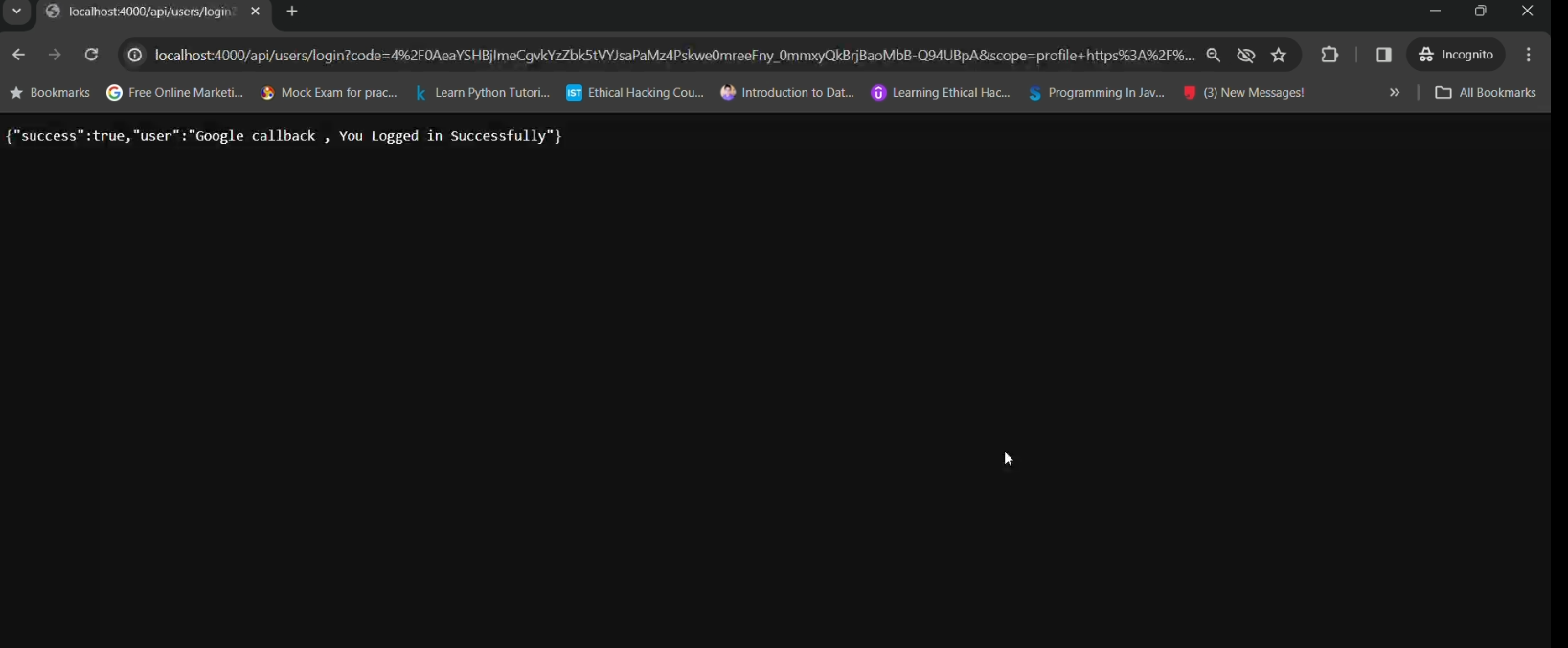The image size is (1568, 648).
Task: Select the localhost:4000 login tab
Action: pos(144,12)
